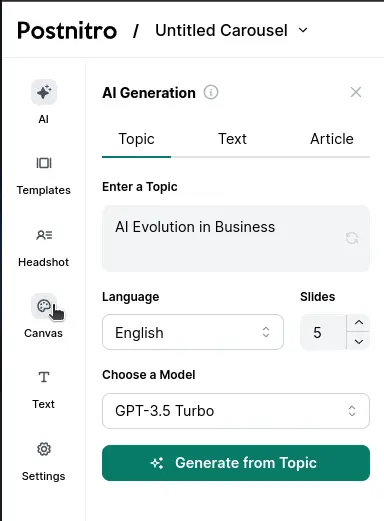Open the AI sparkle sidebar icon
Screen dimensions: 384x521
(x=44, y=92)
